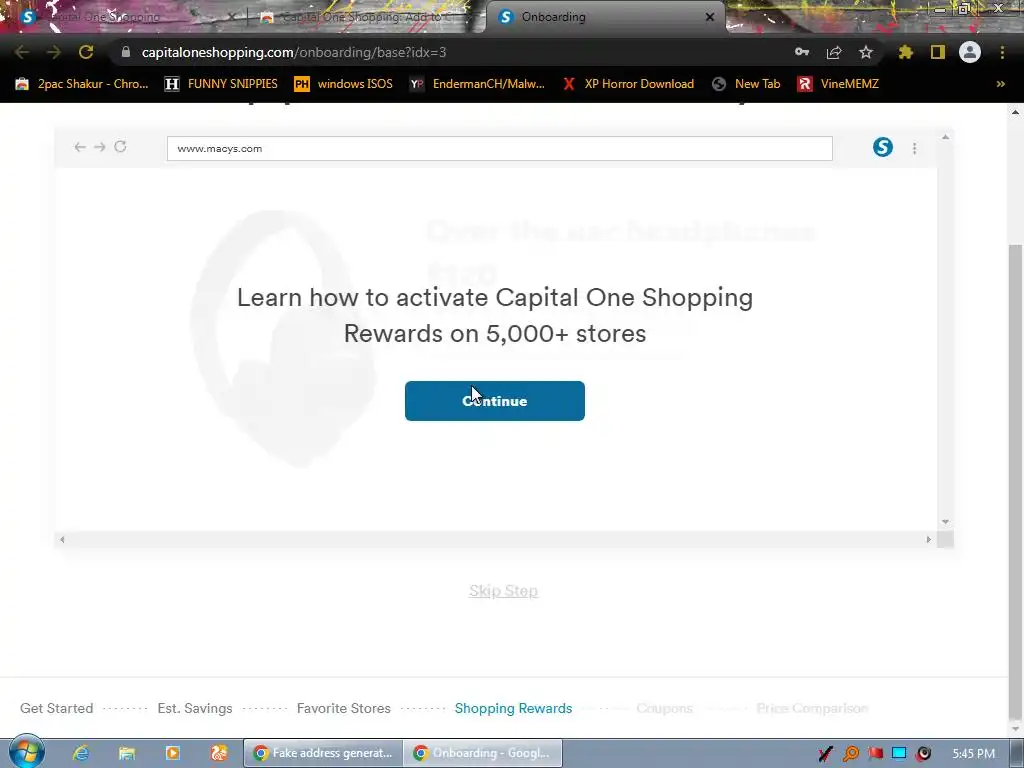Select the Price Comparison step
The height and width of the screenshot is (768, 1024).
pos(812,708)
